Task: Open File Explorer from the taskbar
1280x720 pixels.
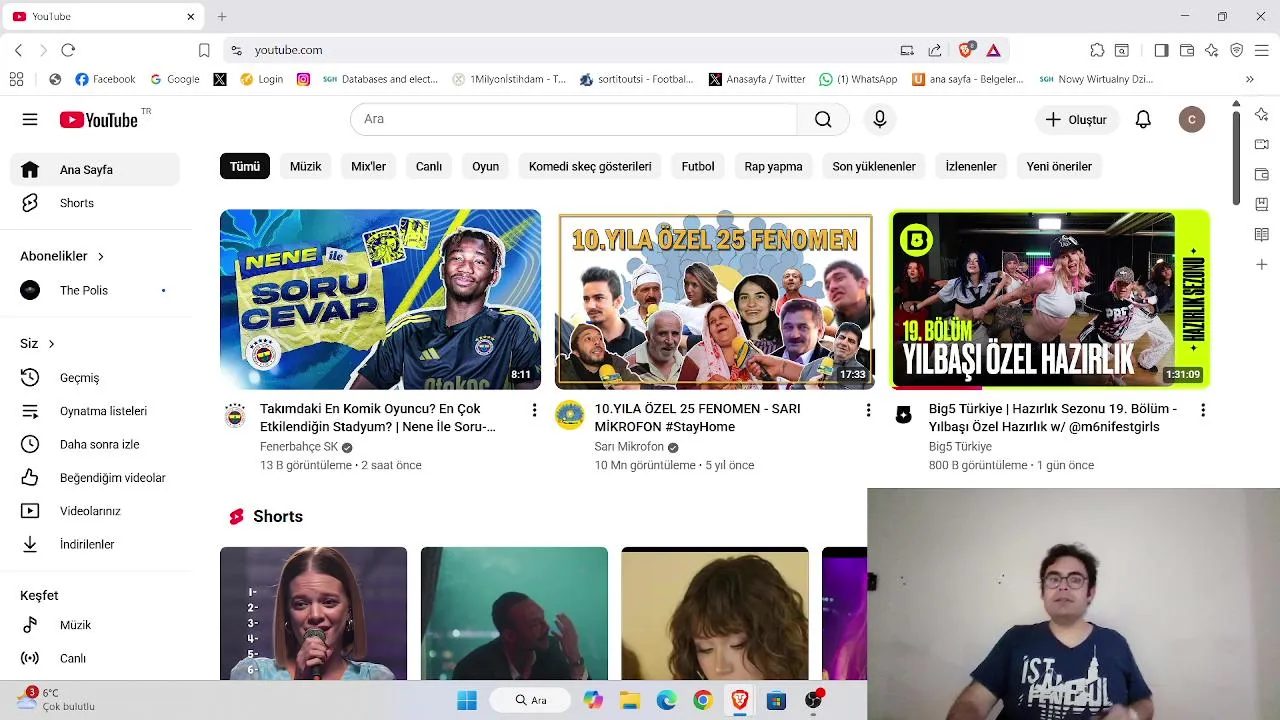Action: pyautogui.click(x=629, y=700)
